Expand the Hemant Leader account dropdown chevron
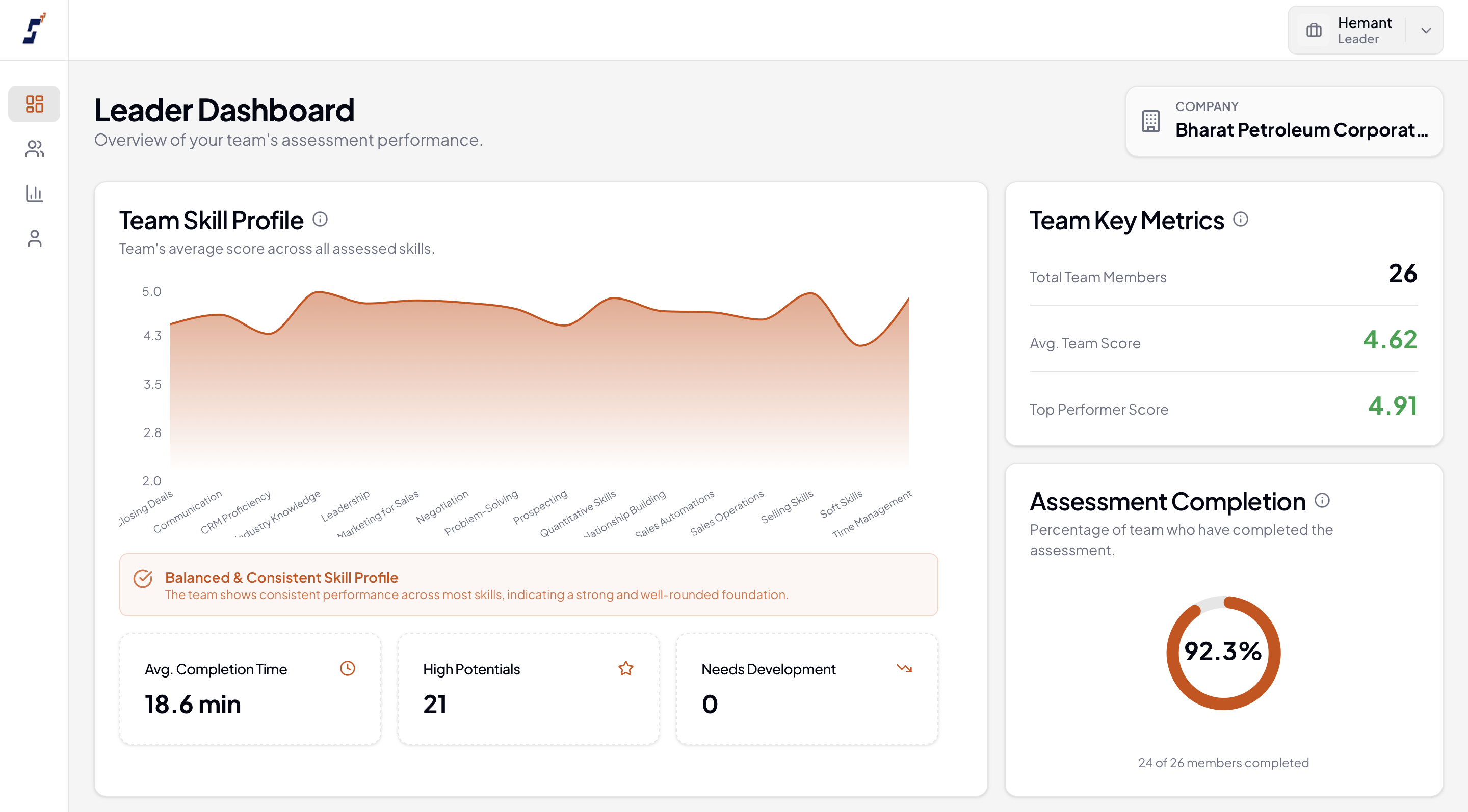 [x=1426, y=31]
